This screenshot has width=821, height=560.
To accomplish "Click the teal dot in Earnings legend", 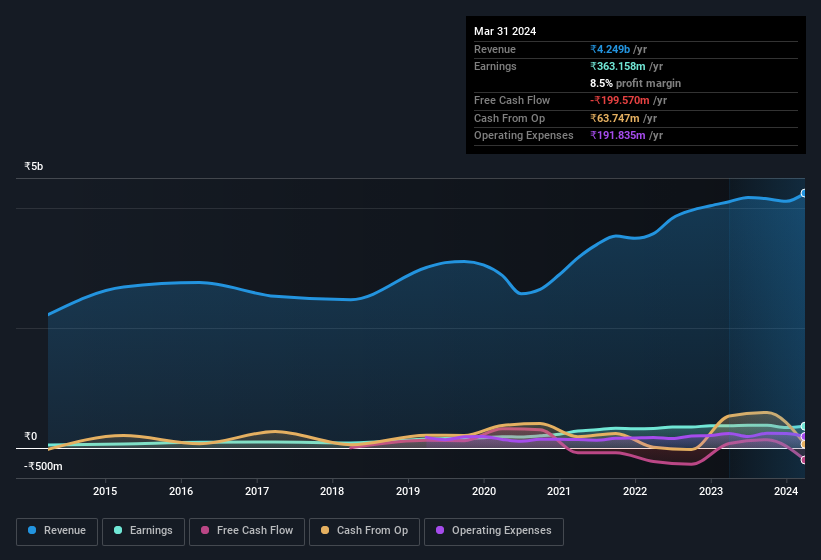I will (118, 530).
